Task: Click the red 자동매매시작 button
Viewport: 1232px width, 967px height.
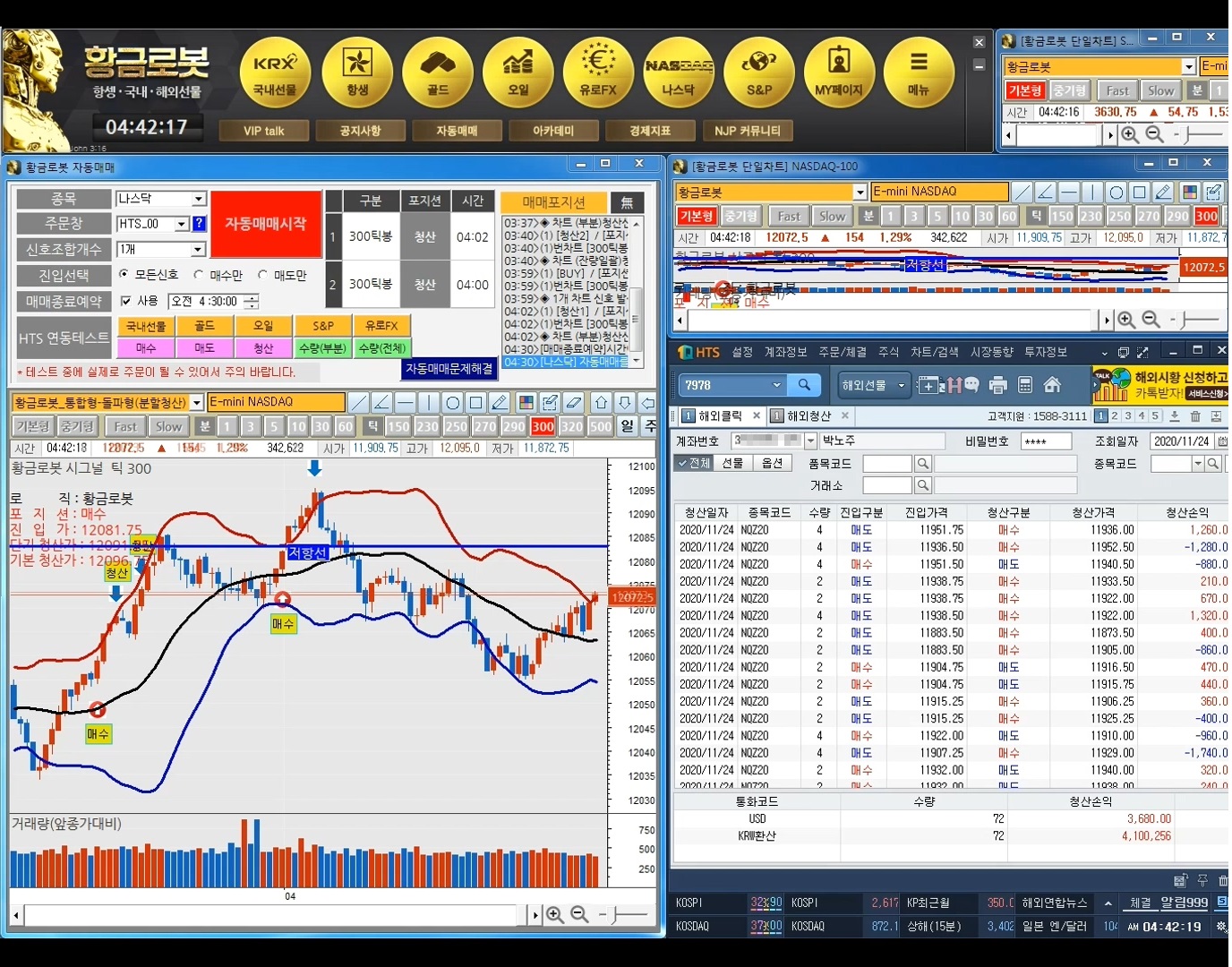Action: pyautogui.click(x=266, y=224)
